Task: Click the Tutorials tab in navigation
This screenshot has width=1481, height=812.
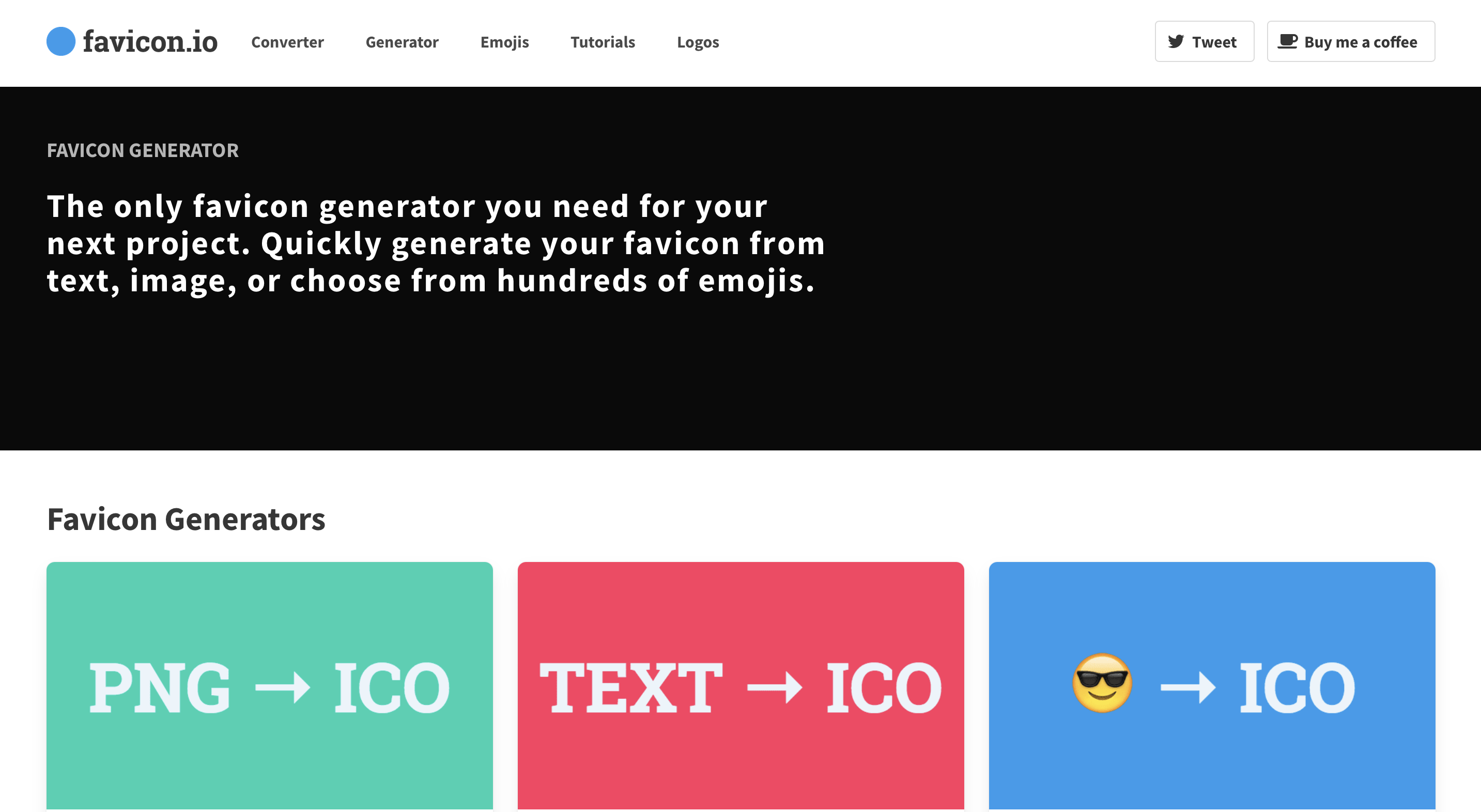Action: click(602, 41)
